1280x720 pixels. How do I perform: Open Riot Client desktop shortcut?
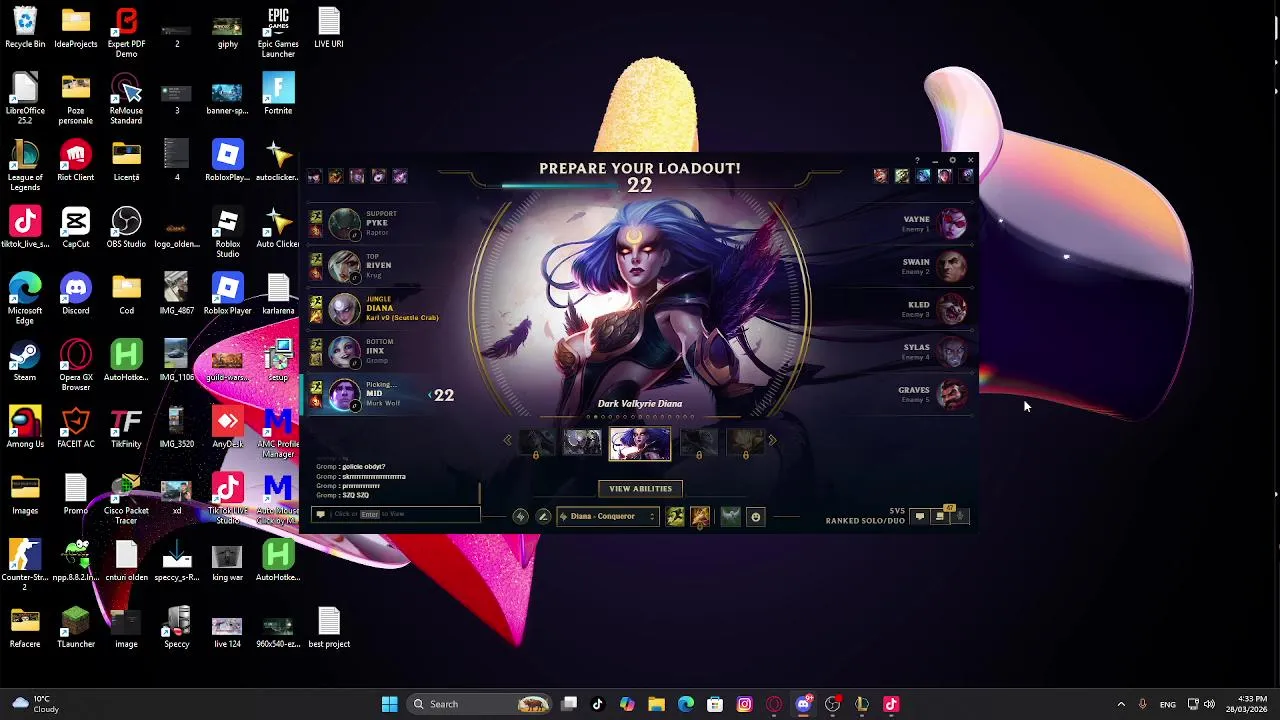76,162
